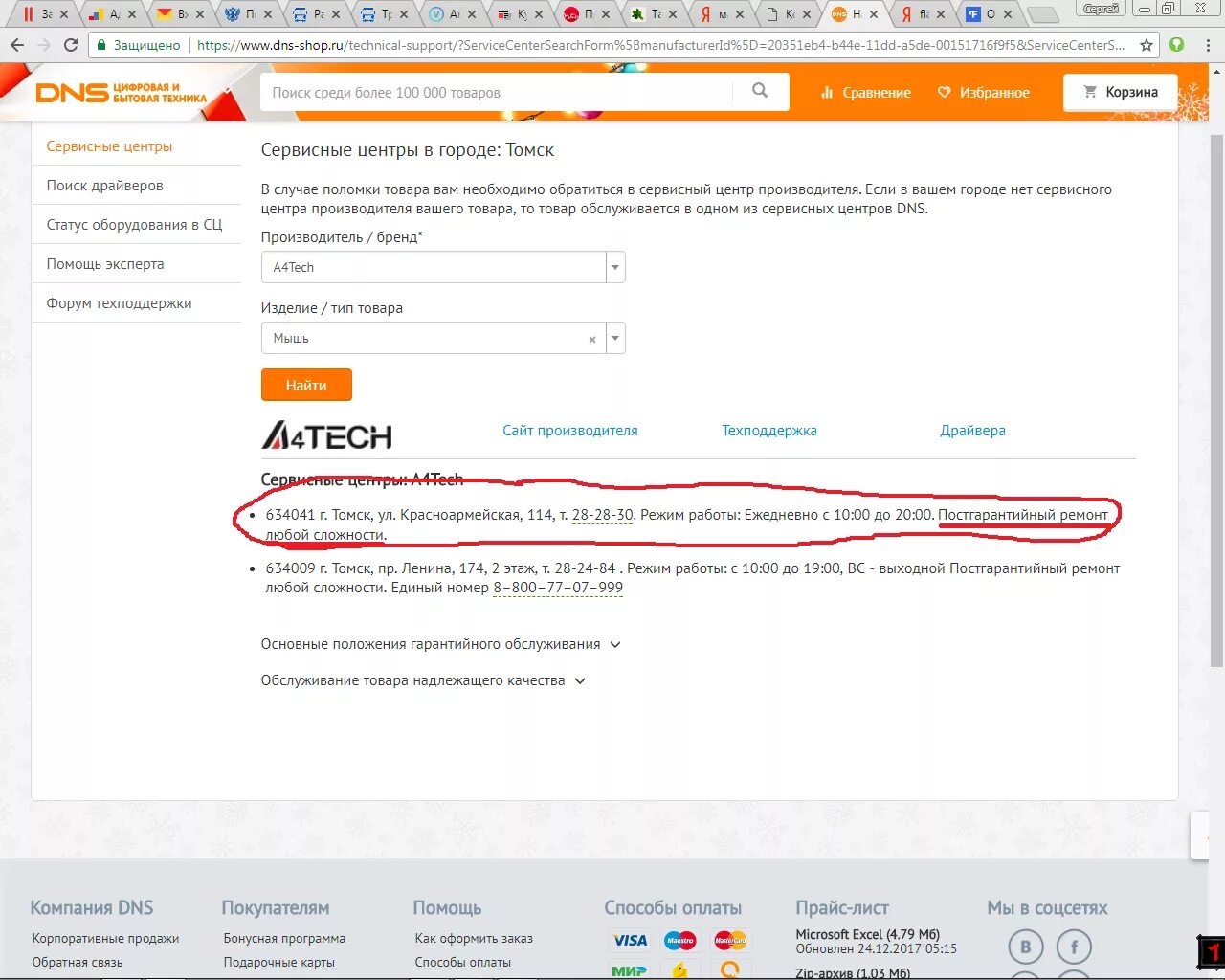Close the active DNS tab
1225x980 pixels.
click(874, 14)
